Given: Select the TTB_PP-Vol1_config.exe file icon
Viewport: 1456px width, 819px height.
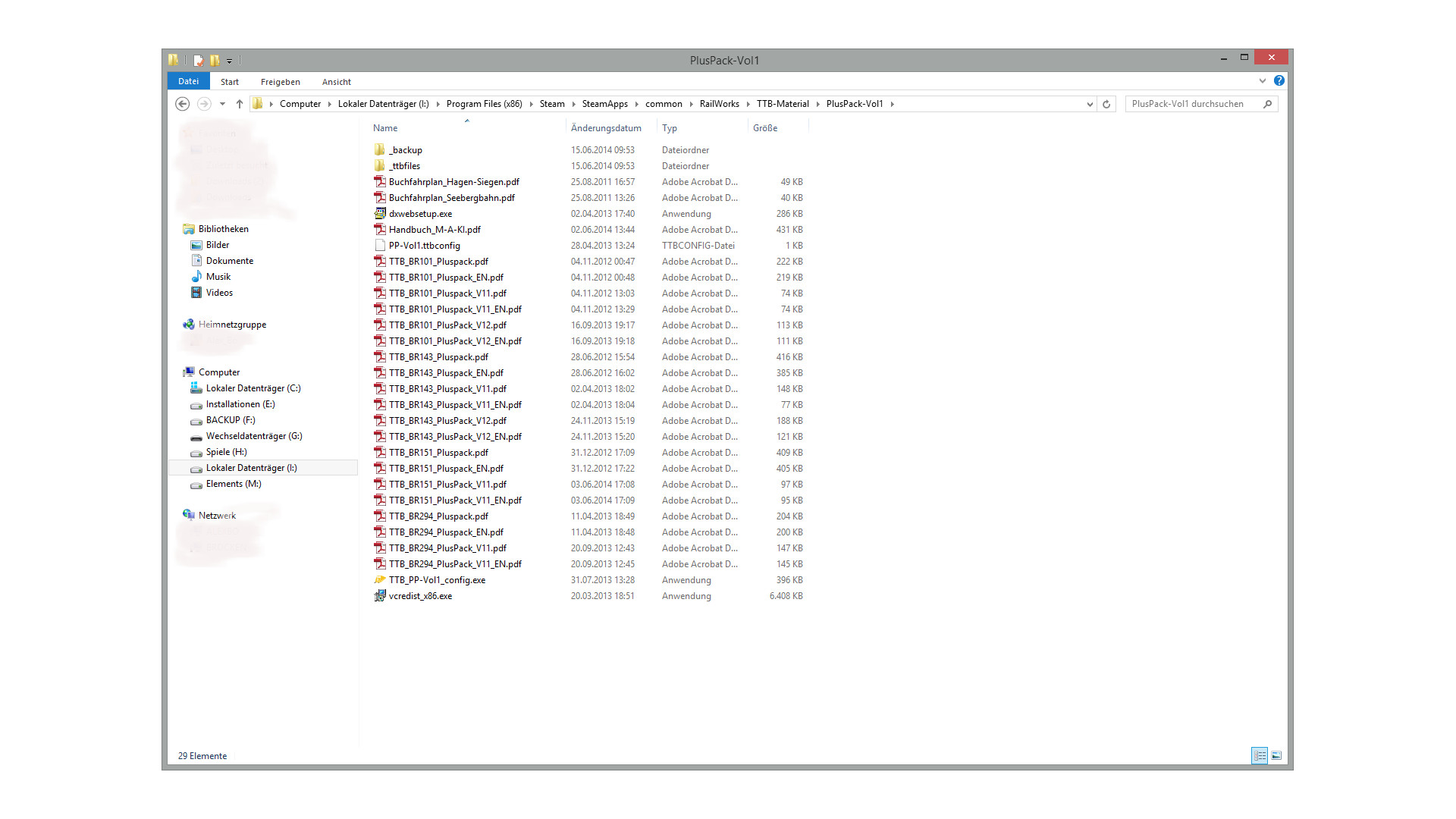Looking at the screenshot, I should point(380,580).
